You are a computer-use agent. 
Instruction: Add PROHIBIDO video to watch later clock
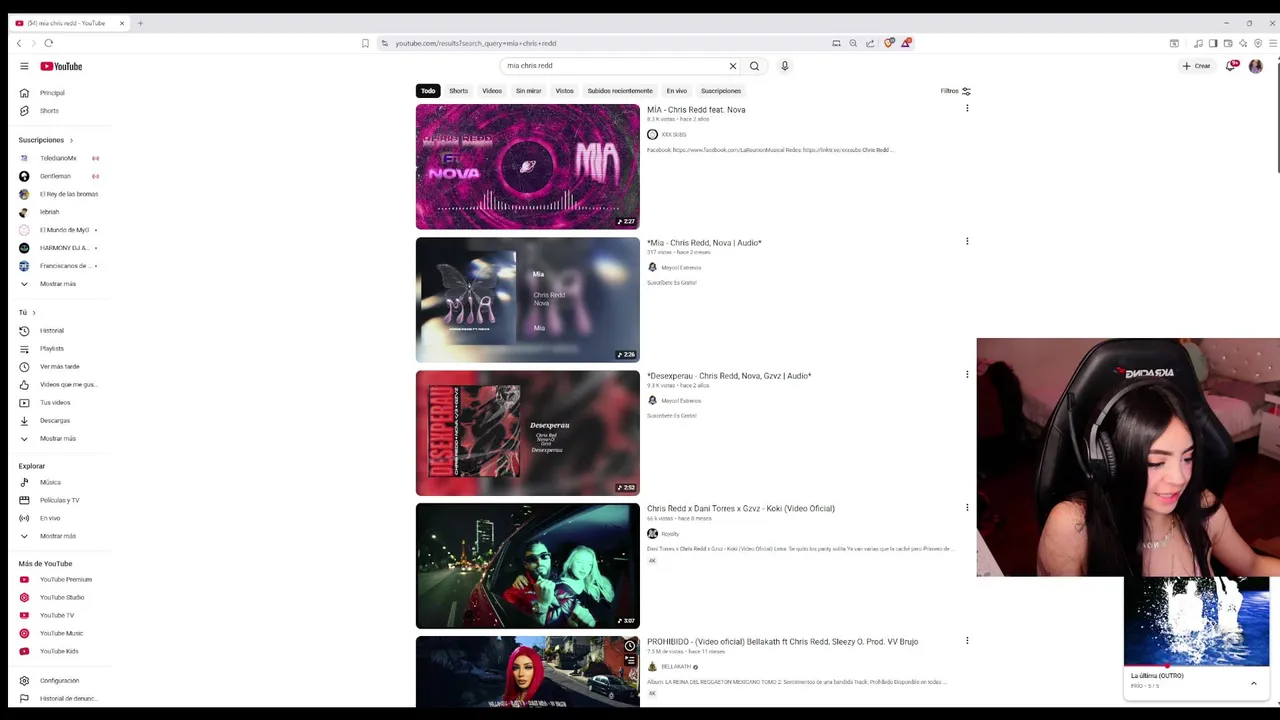coord(630,646)
